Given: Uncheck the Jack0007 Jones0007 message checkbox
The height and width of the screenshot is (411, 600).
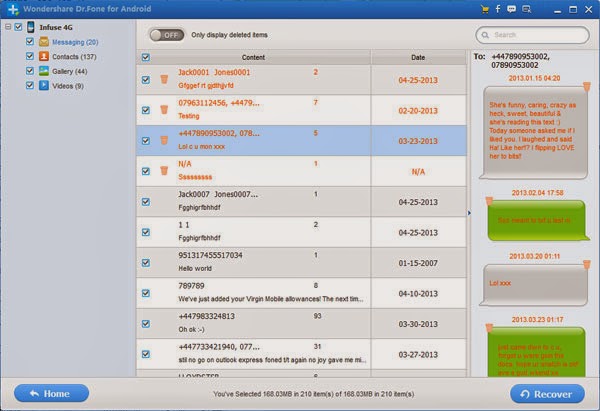Looking at the screenshot, I should 146,202.
